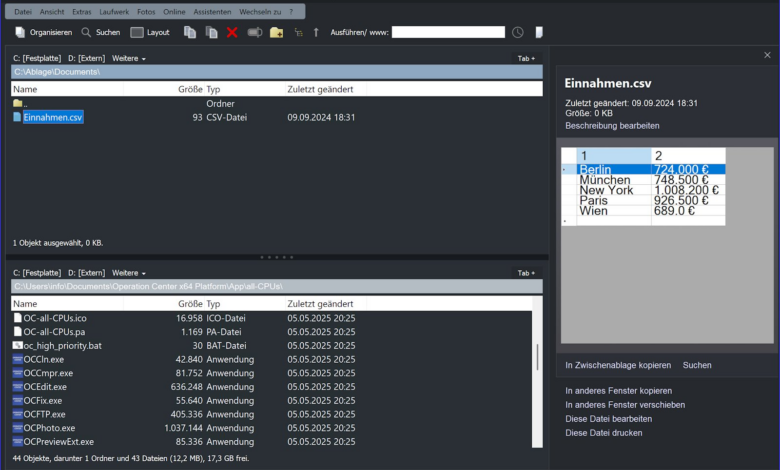Click Diese Datei drucken
Image resolution: width=780 pixels, height=470 pixels.
(603, 433)
